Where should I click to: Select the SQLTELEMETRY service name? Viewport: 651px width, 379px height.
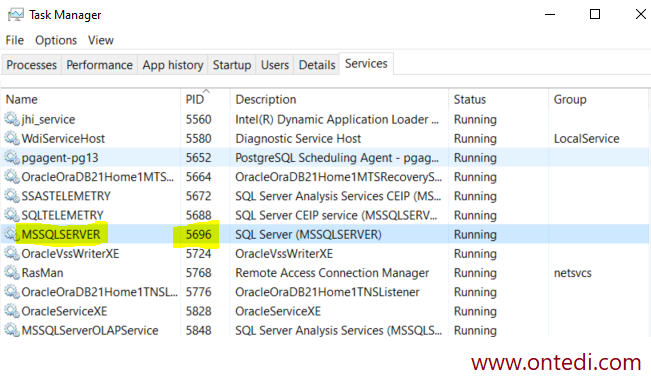click(x=62, y=215)
